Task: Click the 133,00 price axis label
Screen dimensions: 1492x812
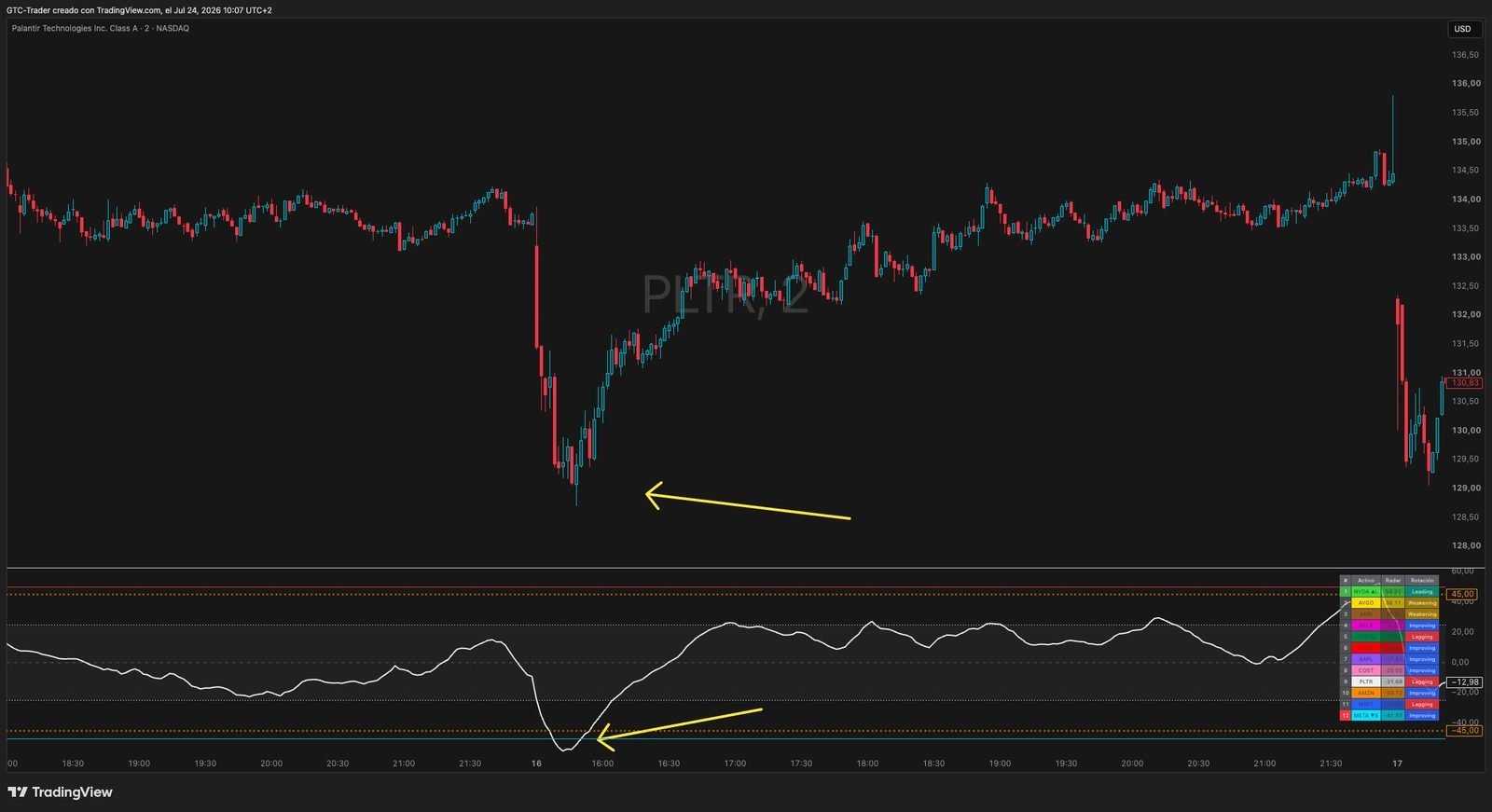Action: [1466, 256]
